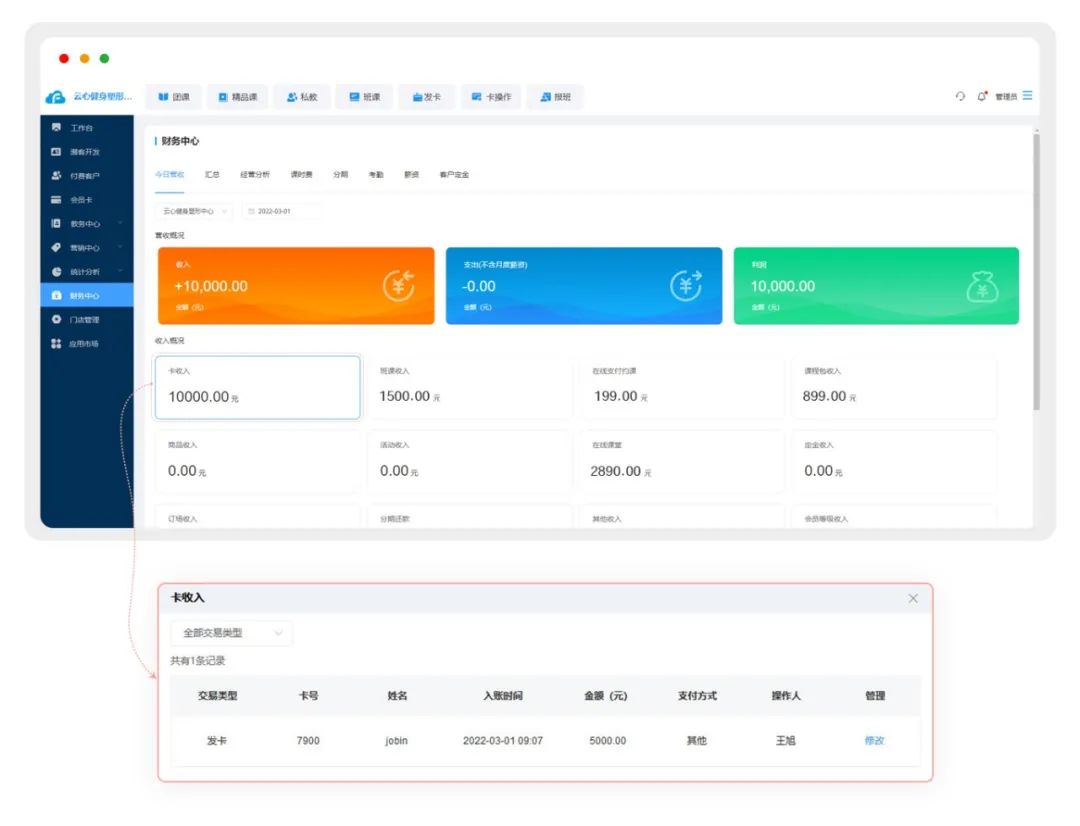
Task: Click the cloud logo icon
Action: [x=56, y=97]
